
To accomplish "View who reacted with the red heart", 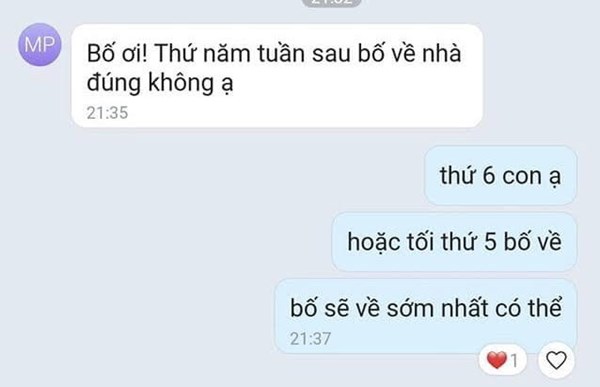I will [502, 360].
